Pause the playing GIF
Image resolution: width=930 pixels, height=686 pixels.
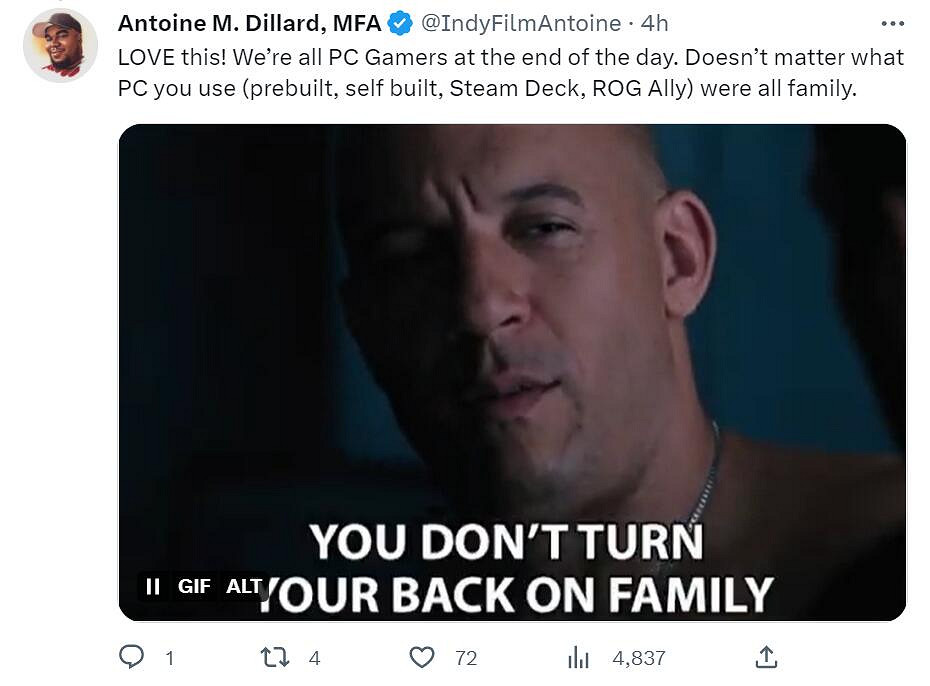(x=152, y=586)
